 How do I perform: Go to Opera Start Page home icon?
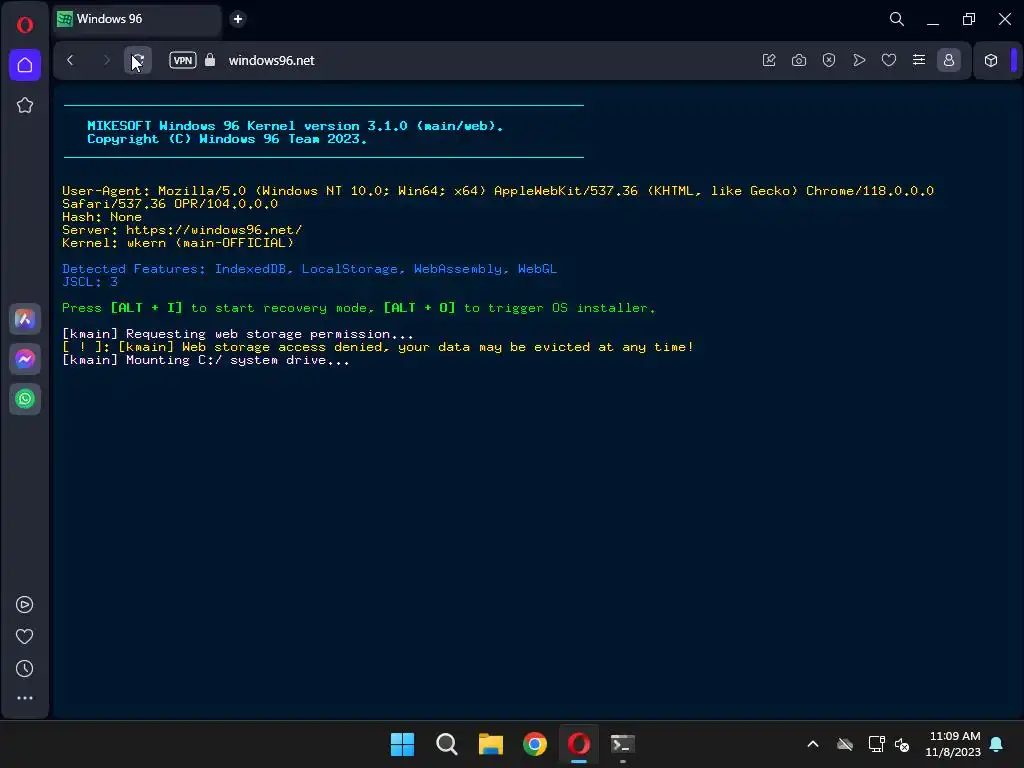click(x=25, y=65)
